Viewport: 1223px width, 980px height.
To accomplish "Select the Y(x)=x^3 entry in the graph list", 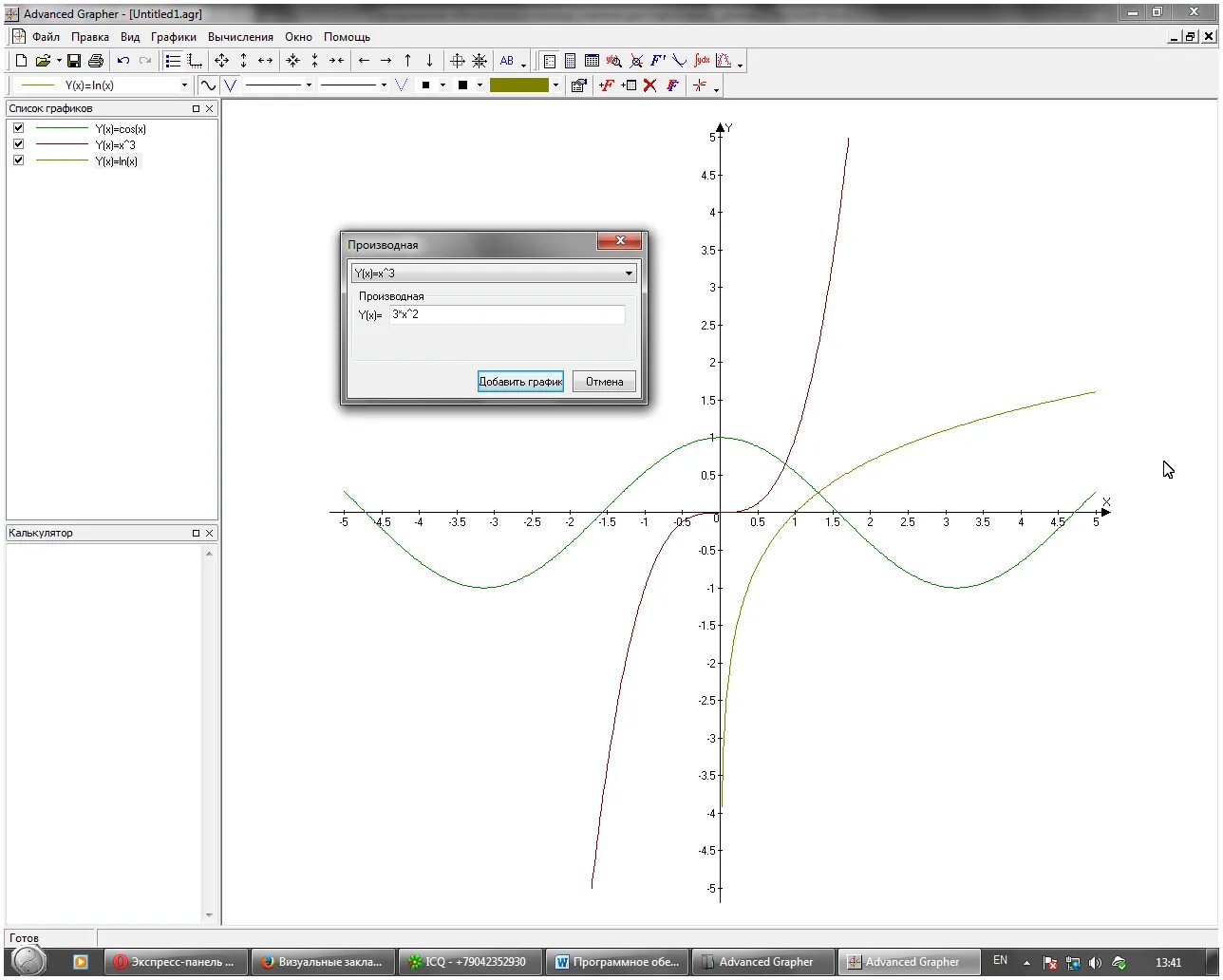I will (x=115, y=144).
